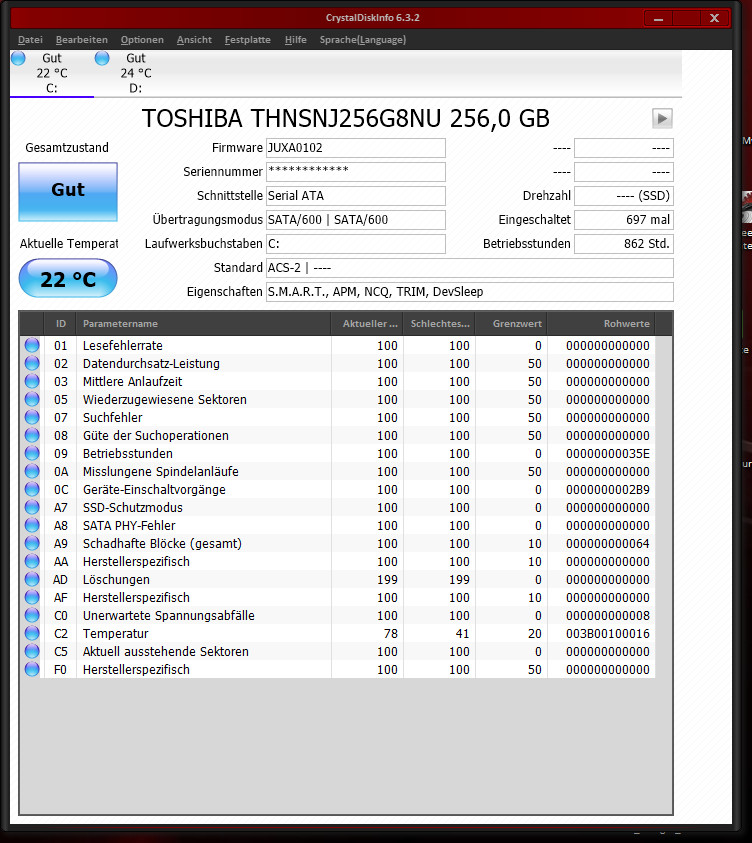Click the Firmware field JUXA0102
The width and height of the screenshot is (752, 843).
point(356,148)
